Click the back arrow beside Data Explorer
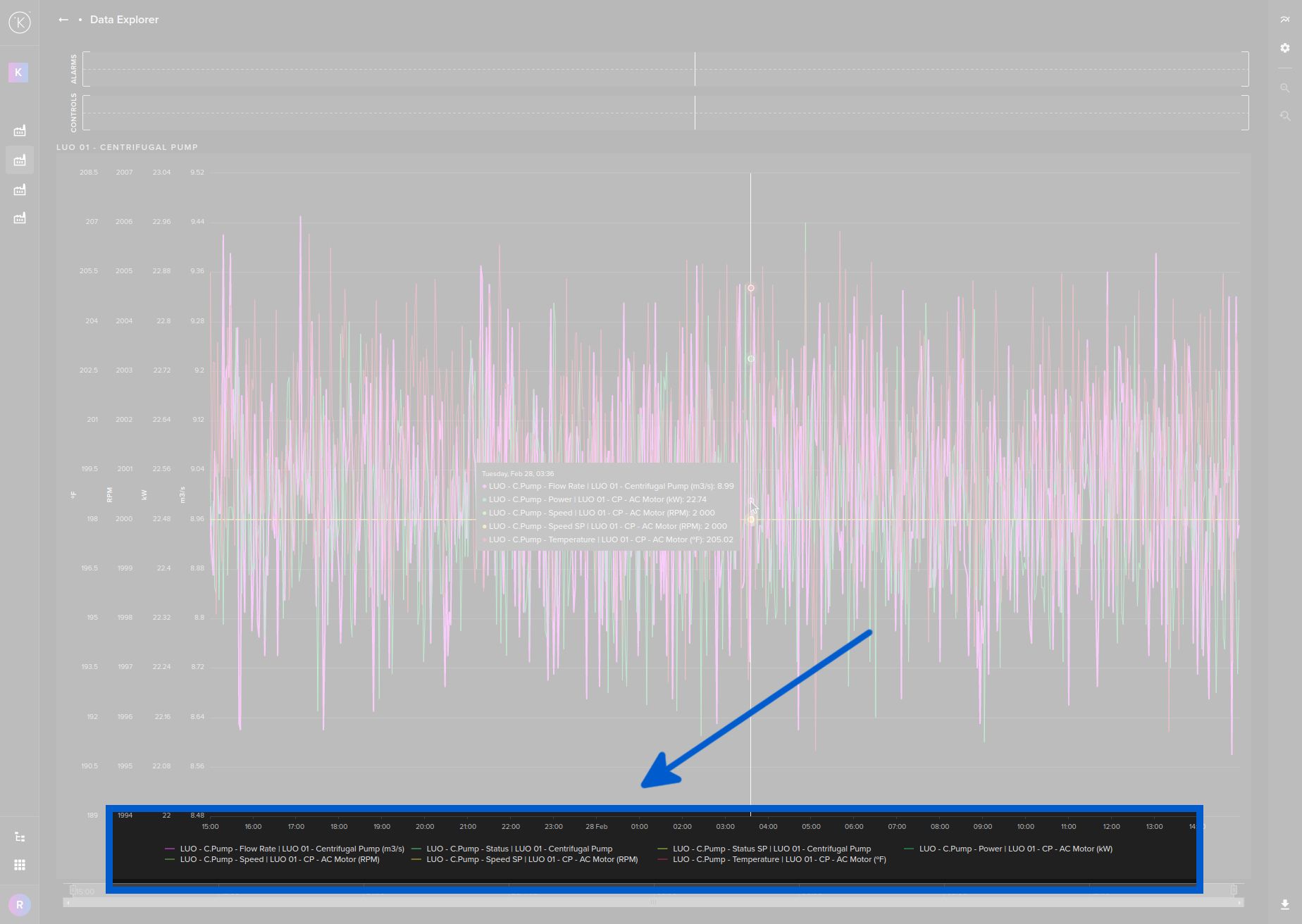 coord(63,20)
